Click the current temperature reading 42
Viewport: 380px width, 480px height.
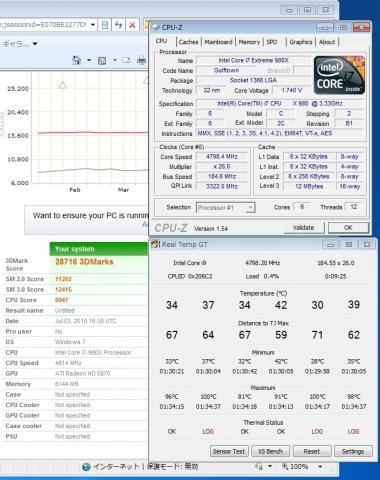(x=281, y=305)
